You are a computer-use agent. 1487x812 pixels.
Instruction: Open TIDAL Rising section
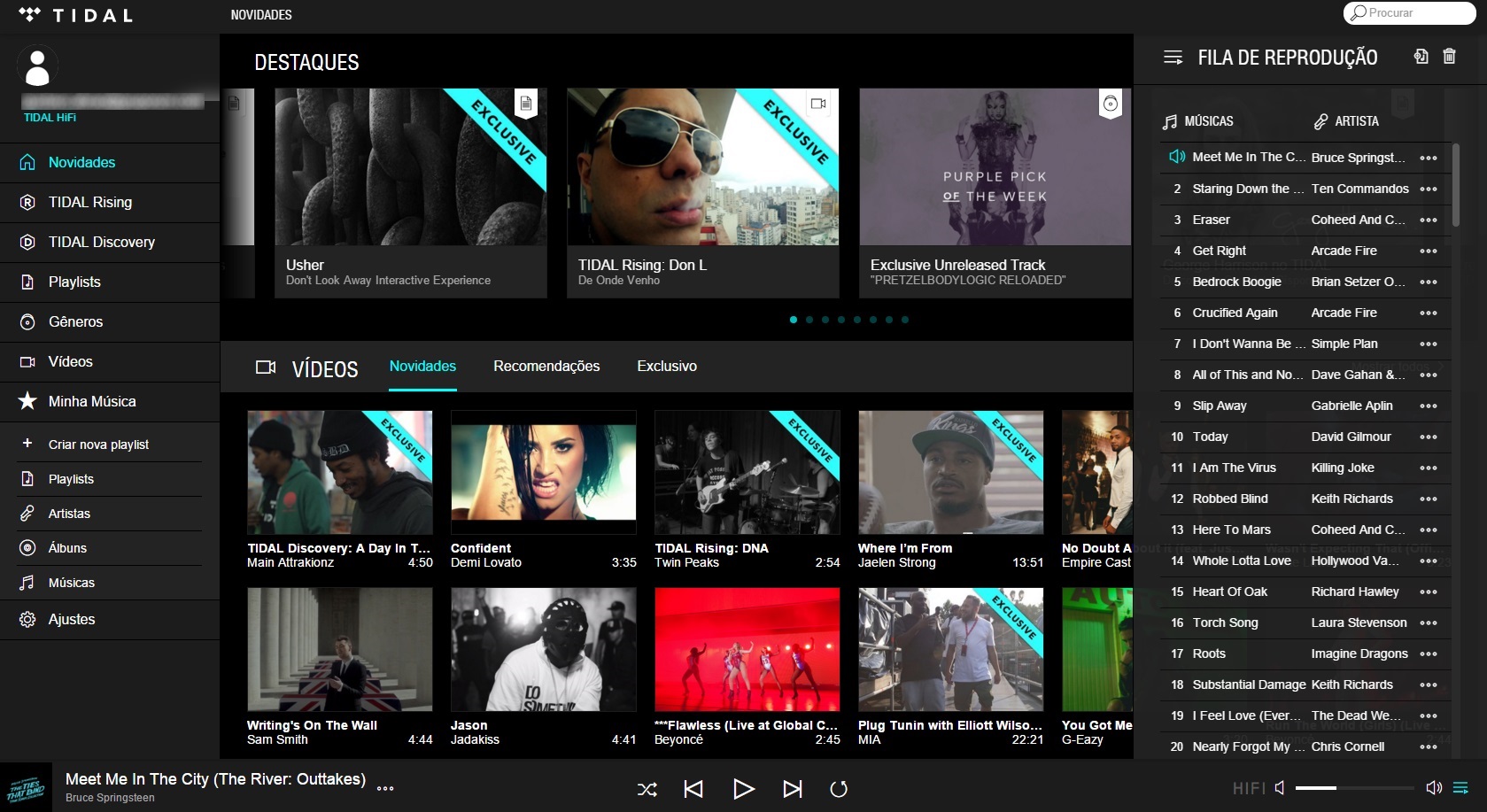110,203
